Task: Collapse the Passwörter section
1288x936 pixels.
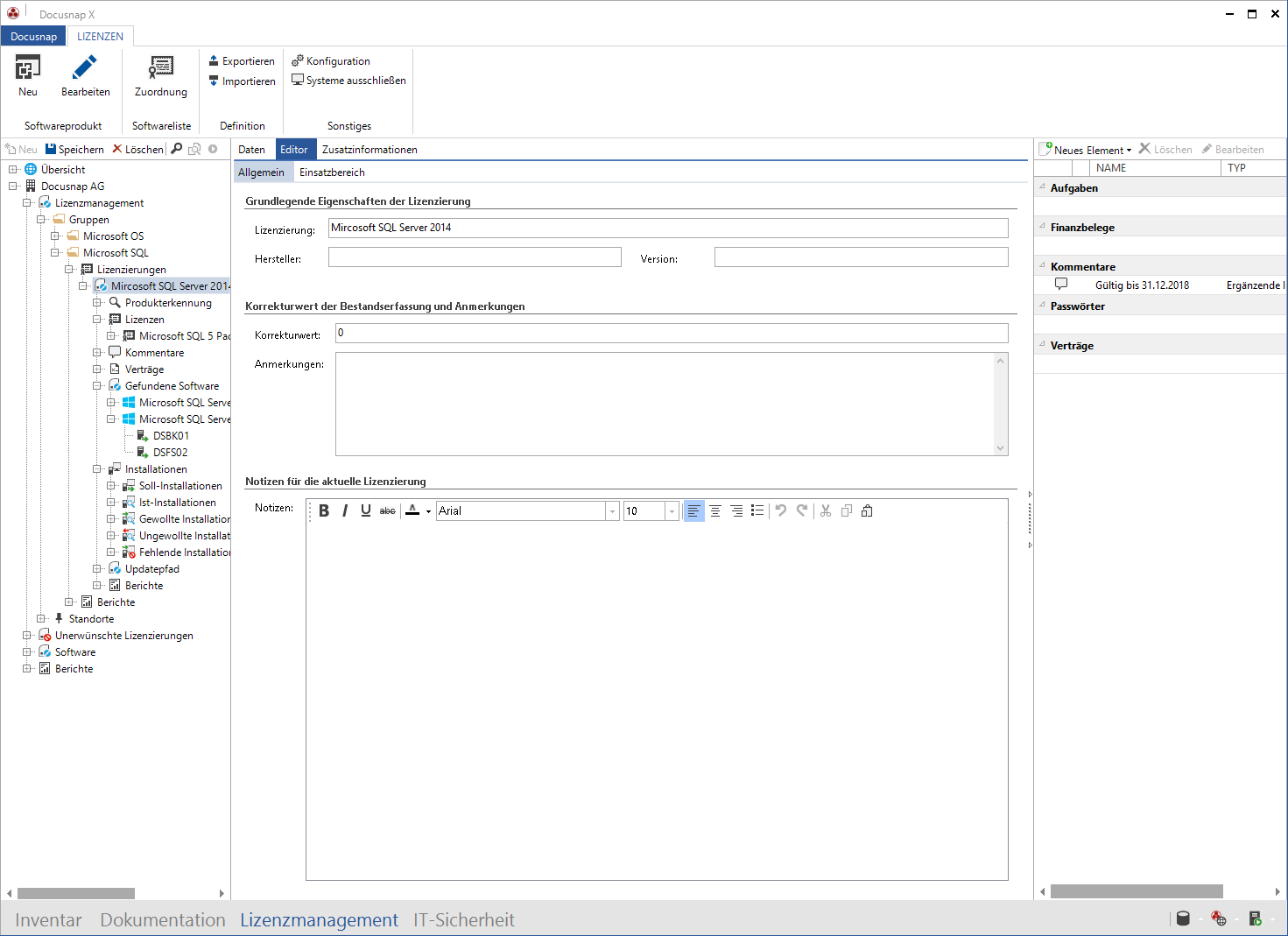Action: [x=1042, y=305]
